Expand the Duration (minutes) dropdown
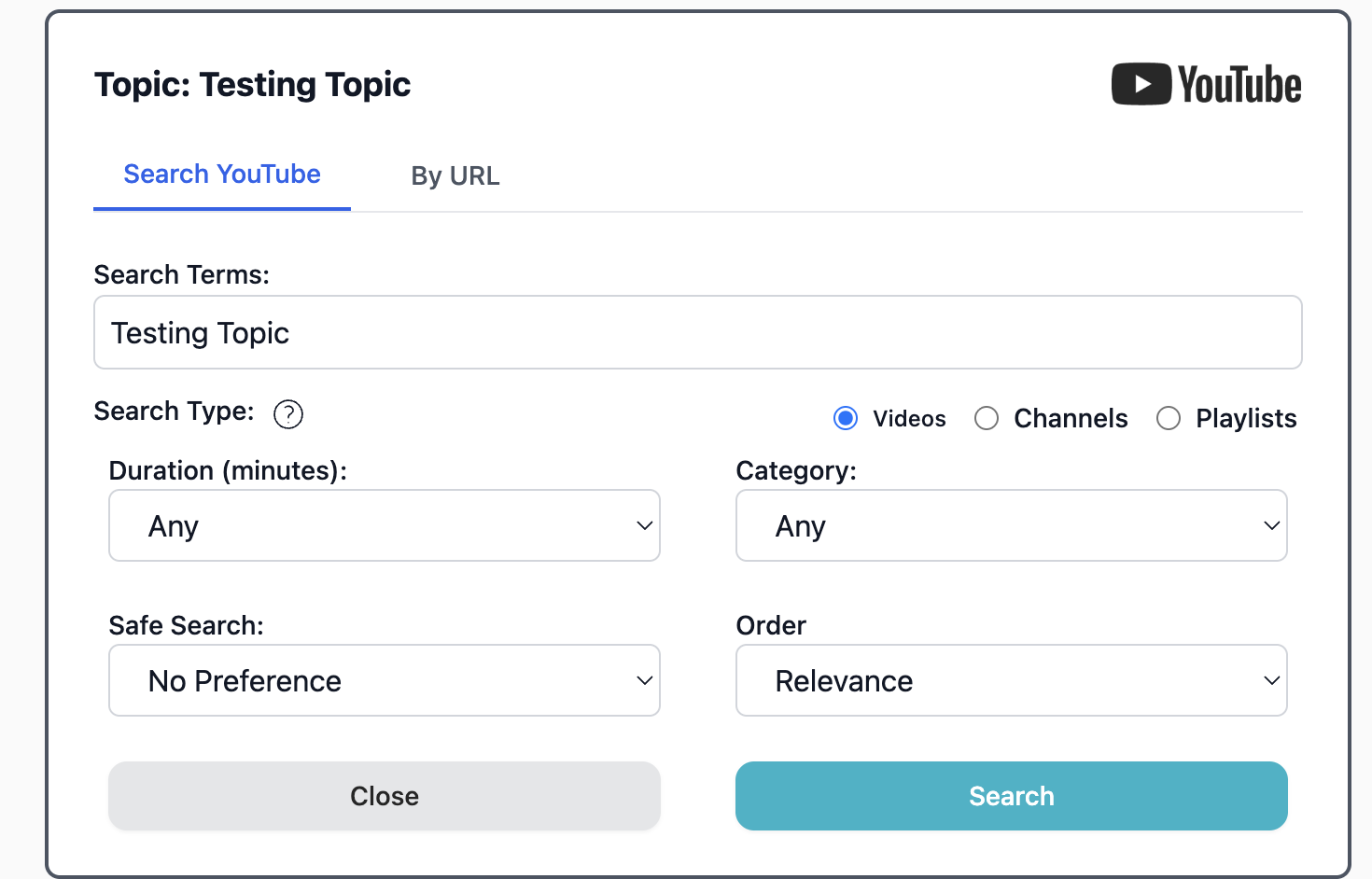 coord(385,526)
